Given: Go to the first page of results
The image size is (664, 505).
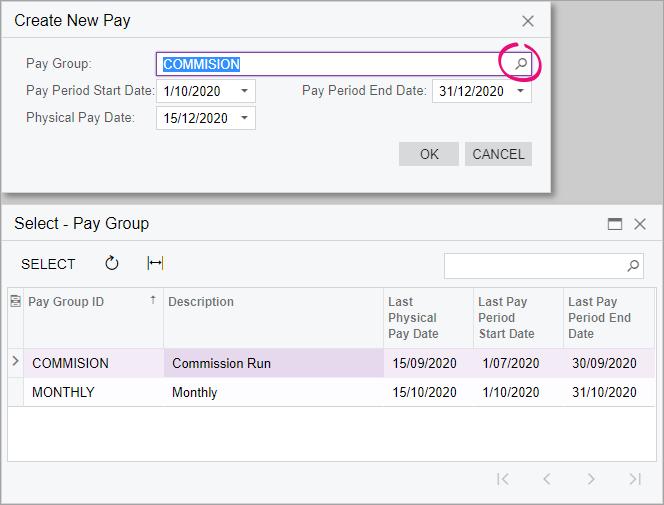Looking at the screenshot, I should point(503,479).
